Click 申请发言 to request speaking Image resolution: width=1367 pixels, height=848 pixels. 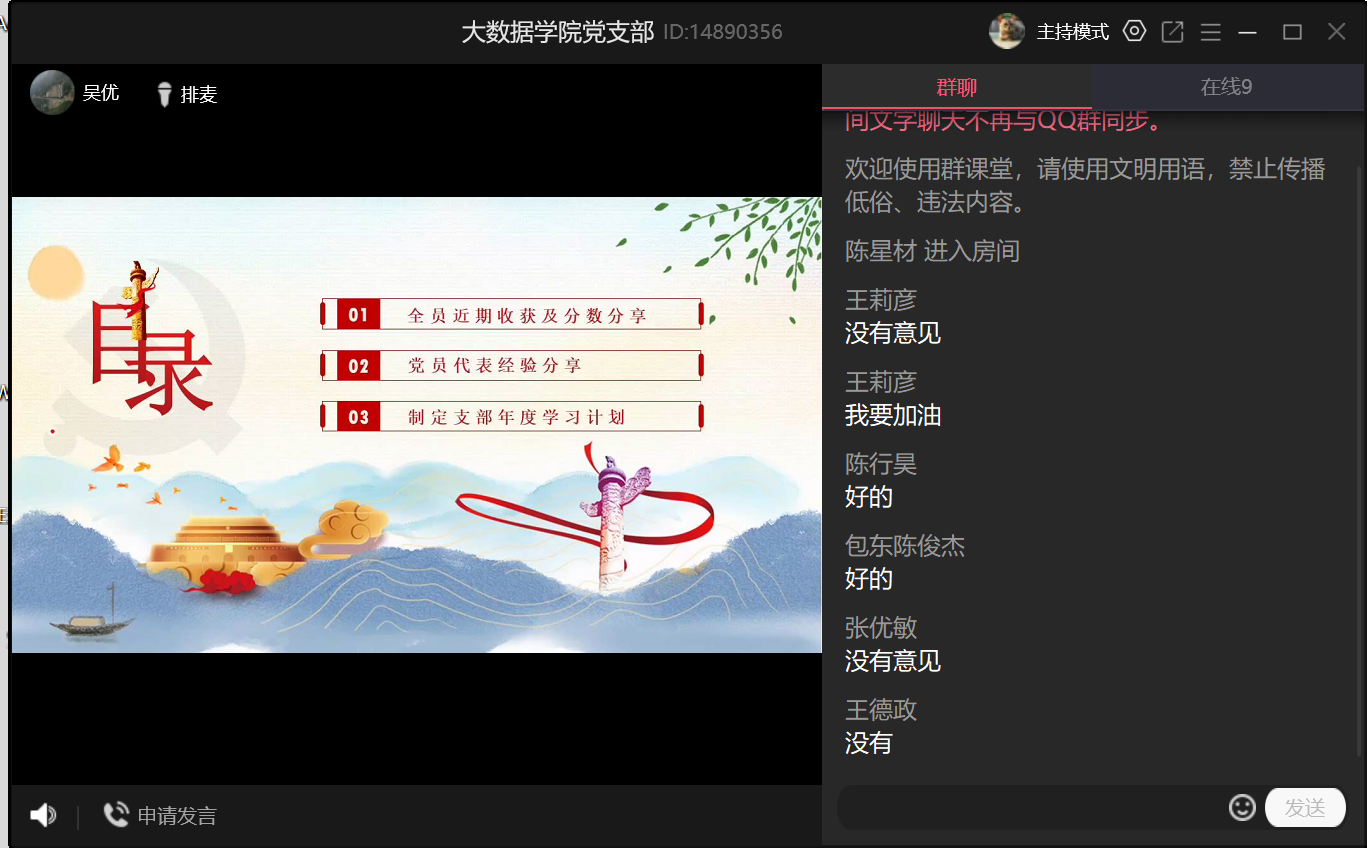coord(177,816)
